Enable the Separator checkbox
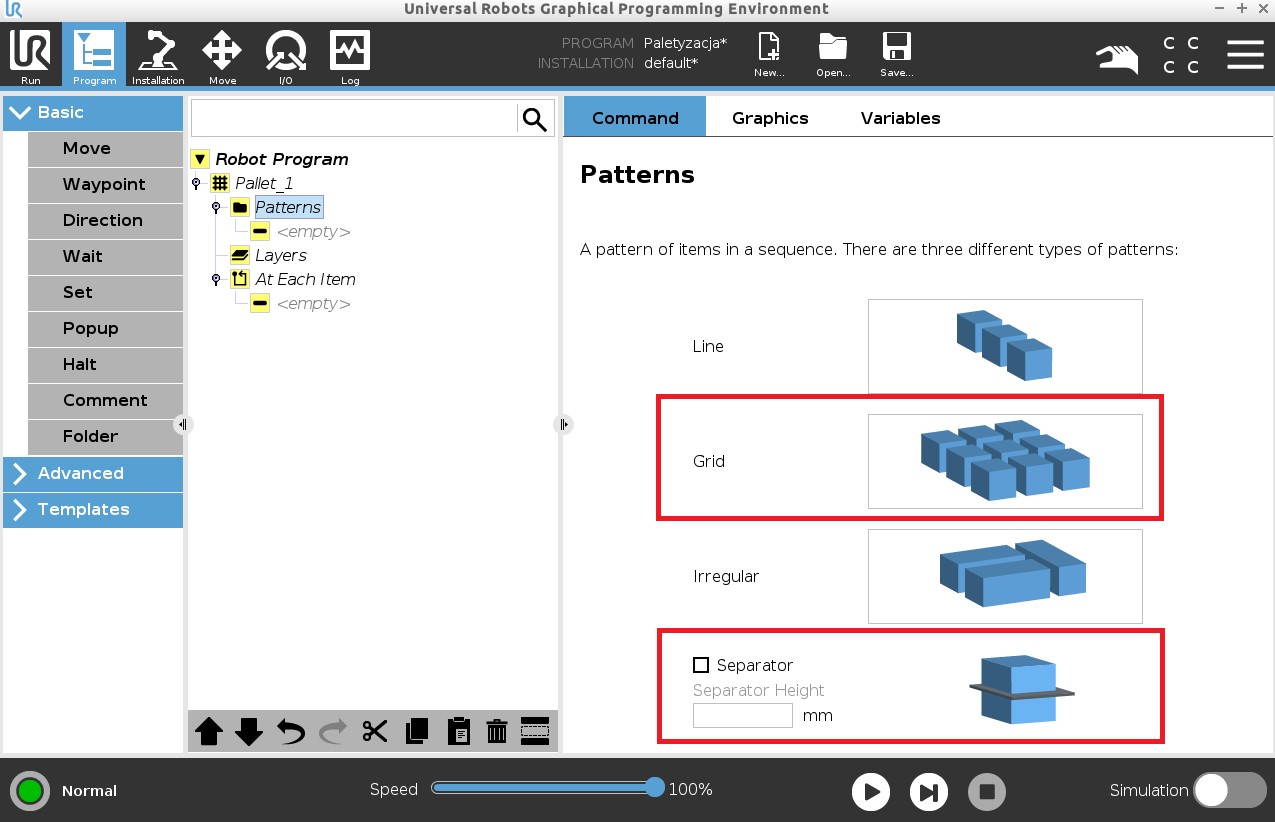The height and width of the screenshot is (822, 1275). click(x=701, y=665)
